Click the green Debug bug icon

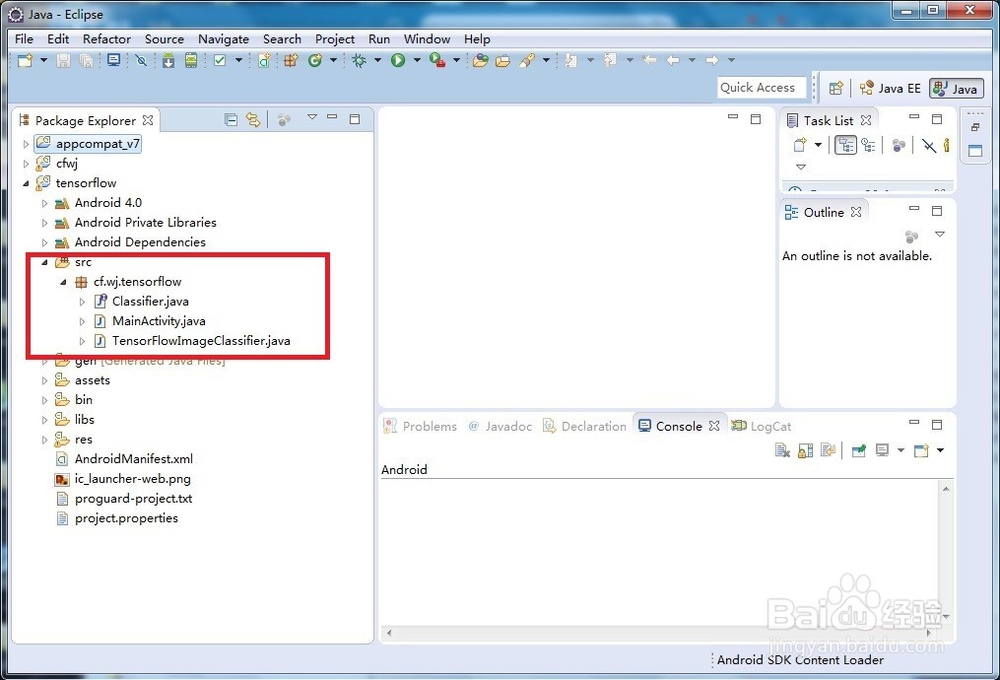(x=359, y=61)
